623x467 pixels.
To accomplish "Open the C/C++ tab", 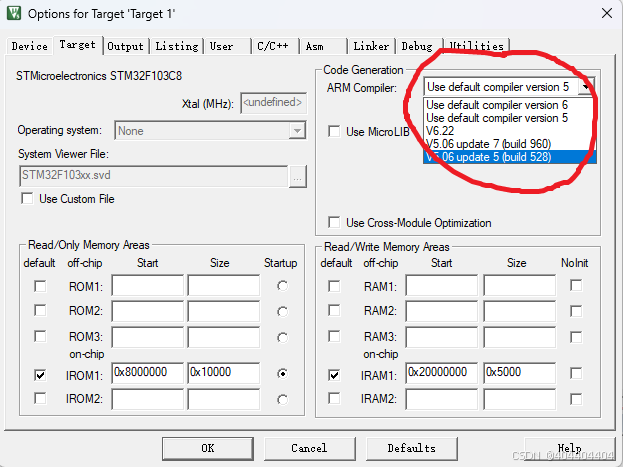I will click(x=273, y=46).
